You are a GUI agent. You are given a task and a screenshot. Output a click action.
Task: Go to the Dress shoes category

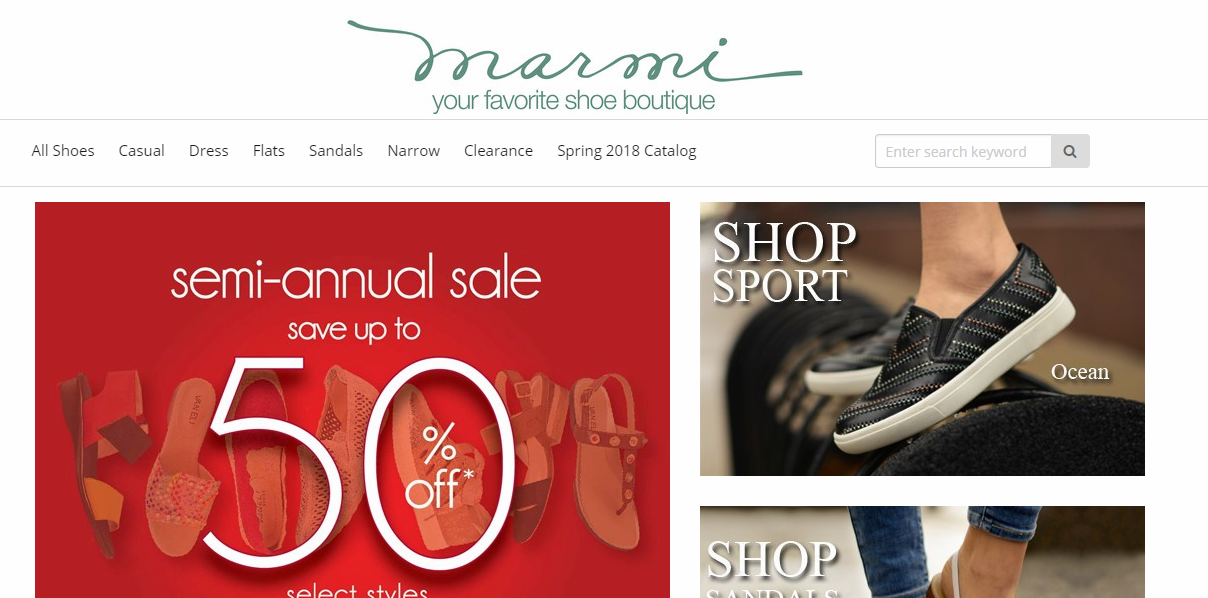tap(209, 151)
